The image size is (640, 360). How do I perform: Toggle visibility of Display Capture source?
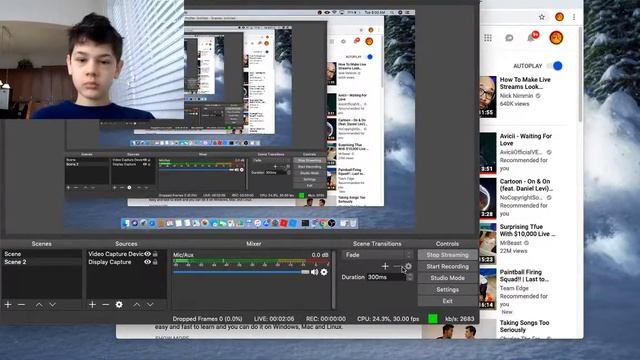(147, 262)
